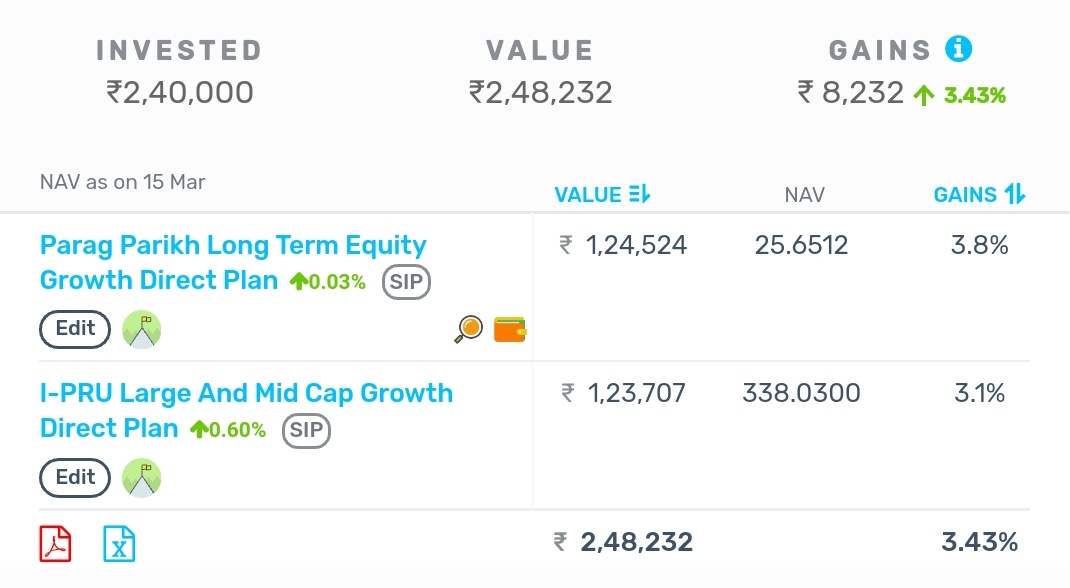Open the orange wallet icon
Screen dimensions: 1070x588
pos(510,329)
